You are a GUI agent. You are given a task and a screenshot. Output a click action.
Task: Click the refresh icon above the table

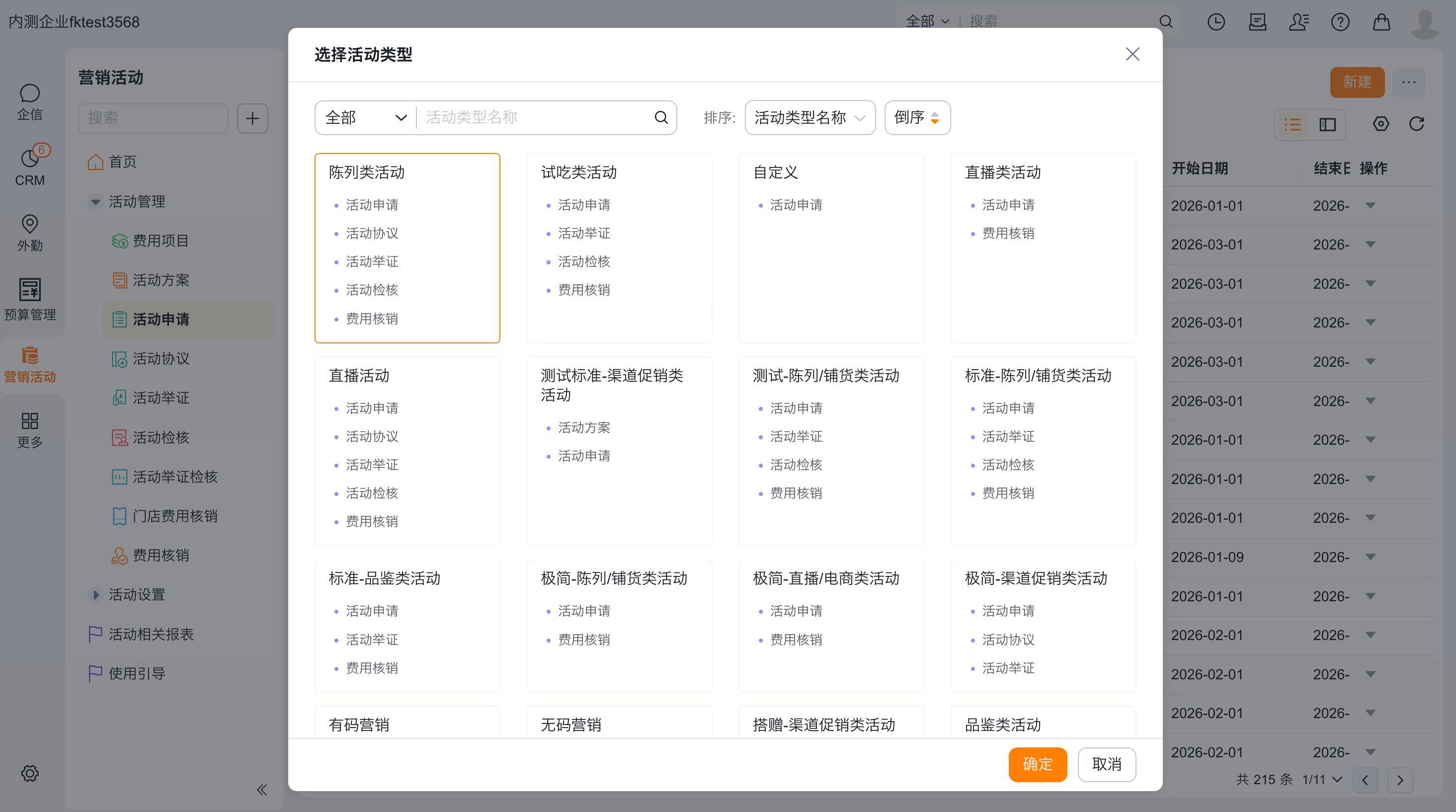coord(1416,124)
